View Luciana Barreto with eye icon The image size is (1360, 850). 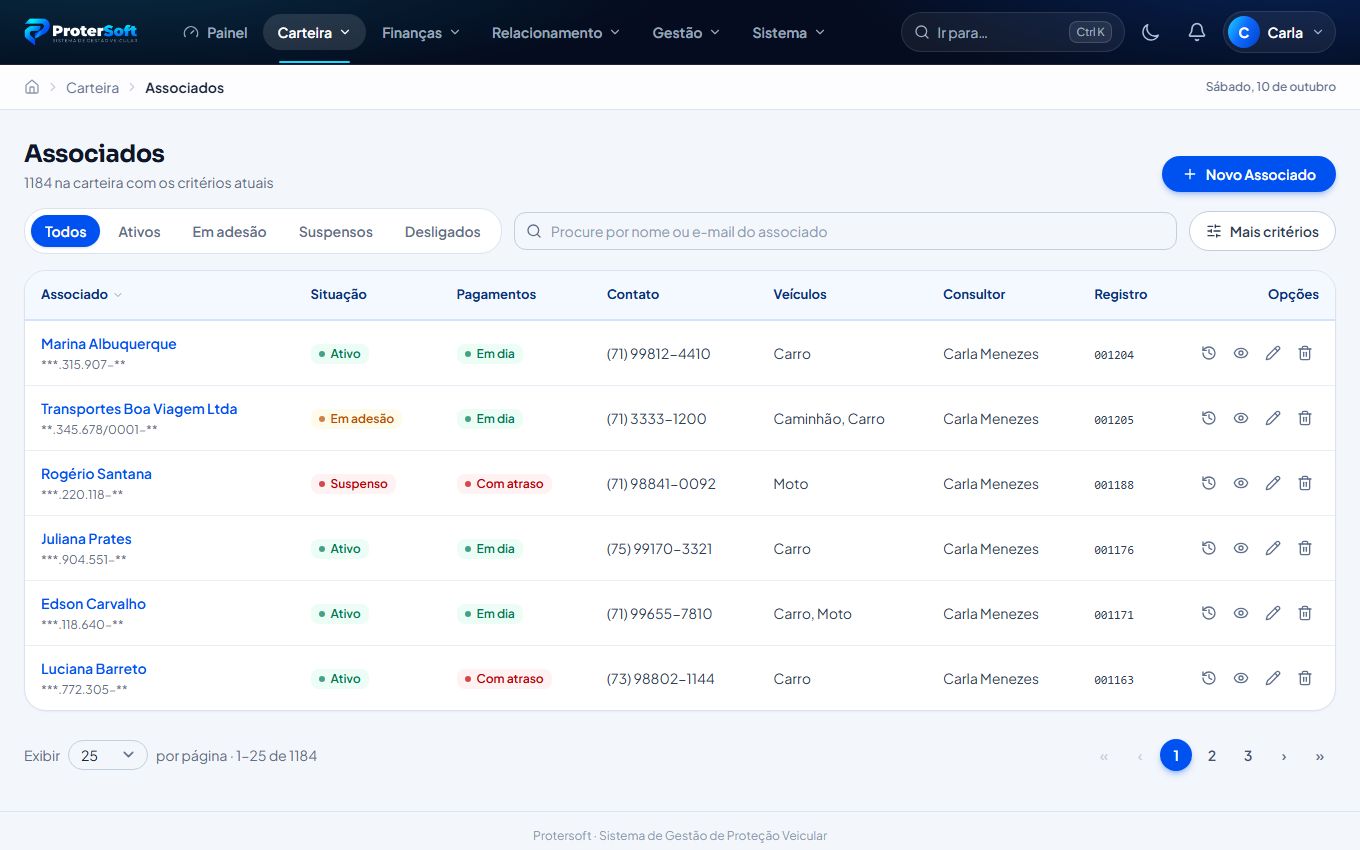(1241, 678)
